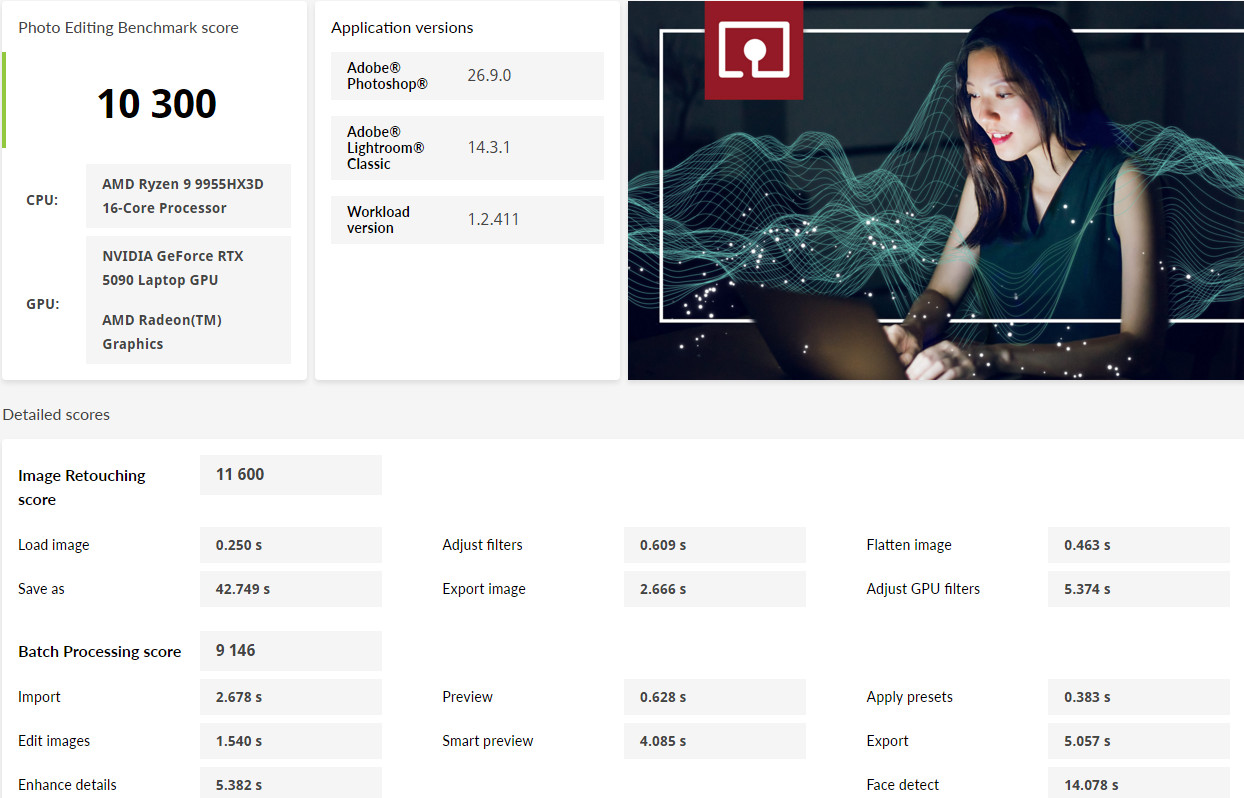This screenshot has height=798, width=1244.
Task: Click the 'Application versions' heading
Action: (x=402, y=28)
